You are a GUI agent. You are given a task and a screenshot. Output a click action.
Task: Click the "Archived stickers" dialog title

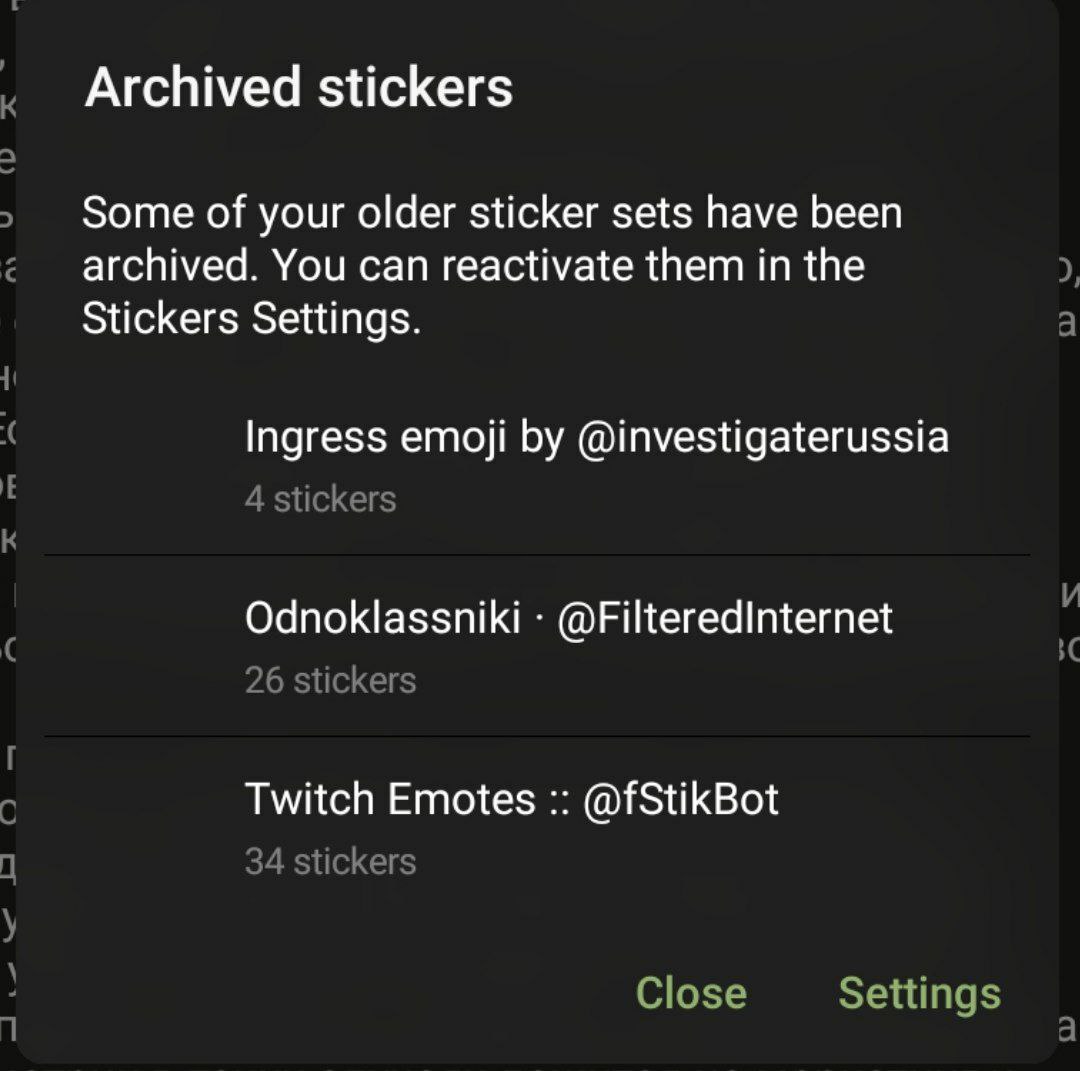299,87
